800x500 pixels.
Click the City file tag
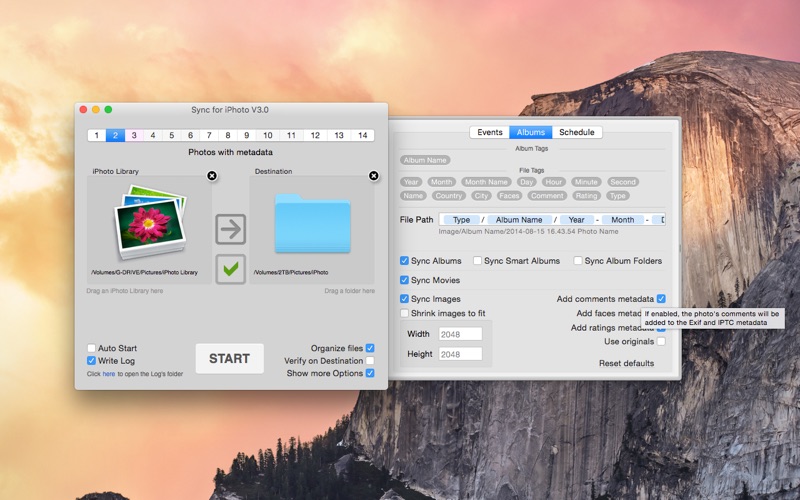point(481,195)
